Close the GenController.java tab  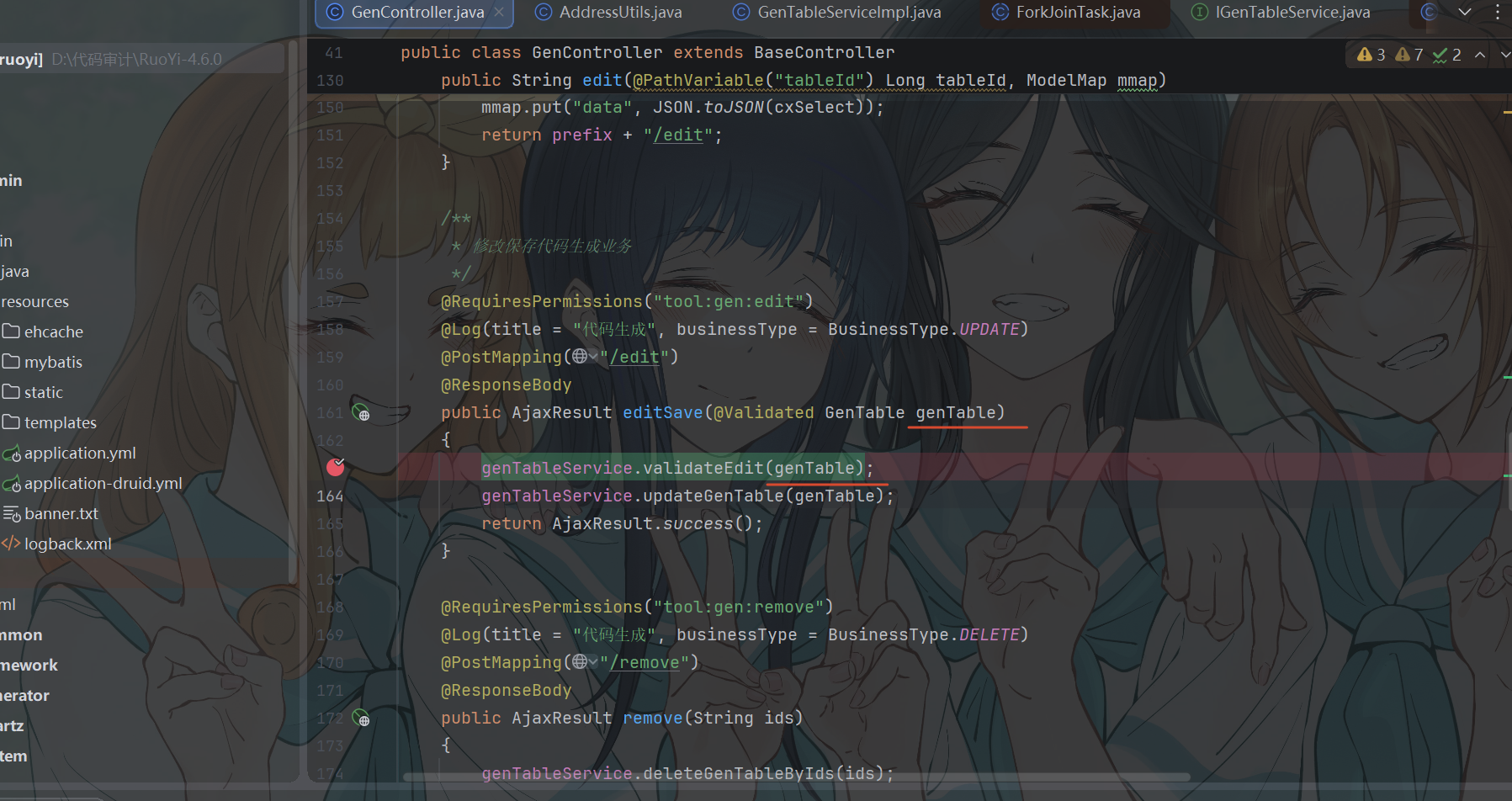(x=499, y=12)
